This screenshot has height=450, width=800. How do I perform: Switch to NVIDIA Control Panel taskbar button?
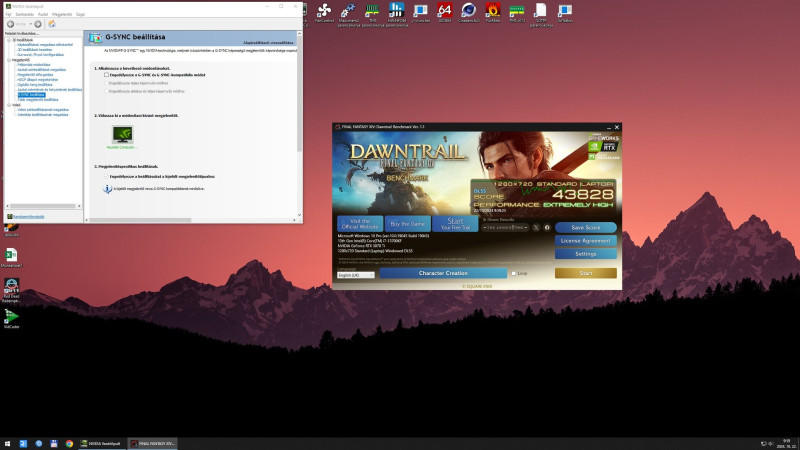coord(102,444)
